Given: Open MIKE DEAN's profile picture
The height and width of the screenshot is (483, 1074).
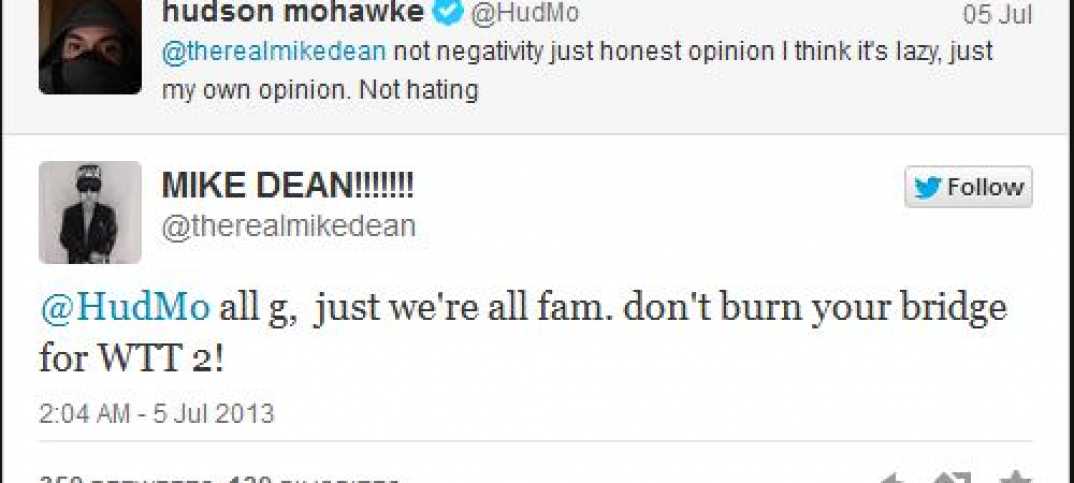Looking at the screenshot, I should click(90, 212).
